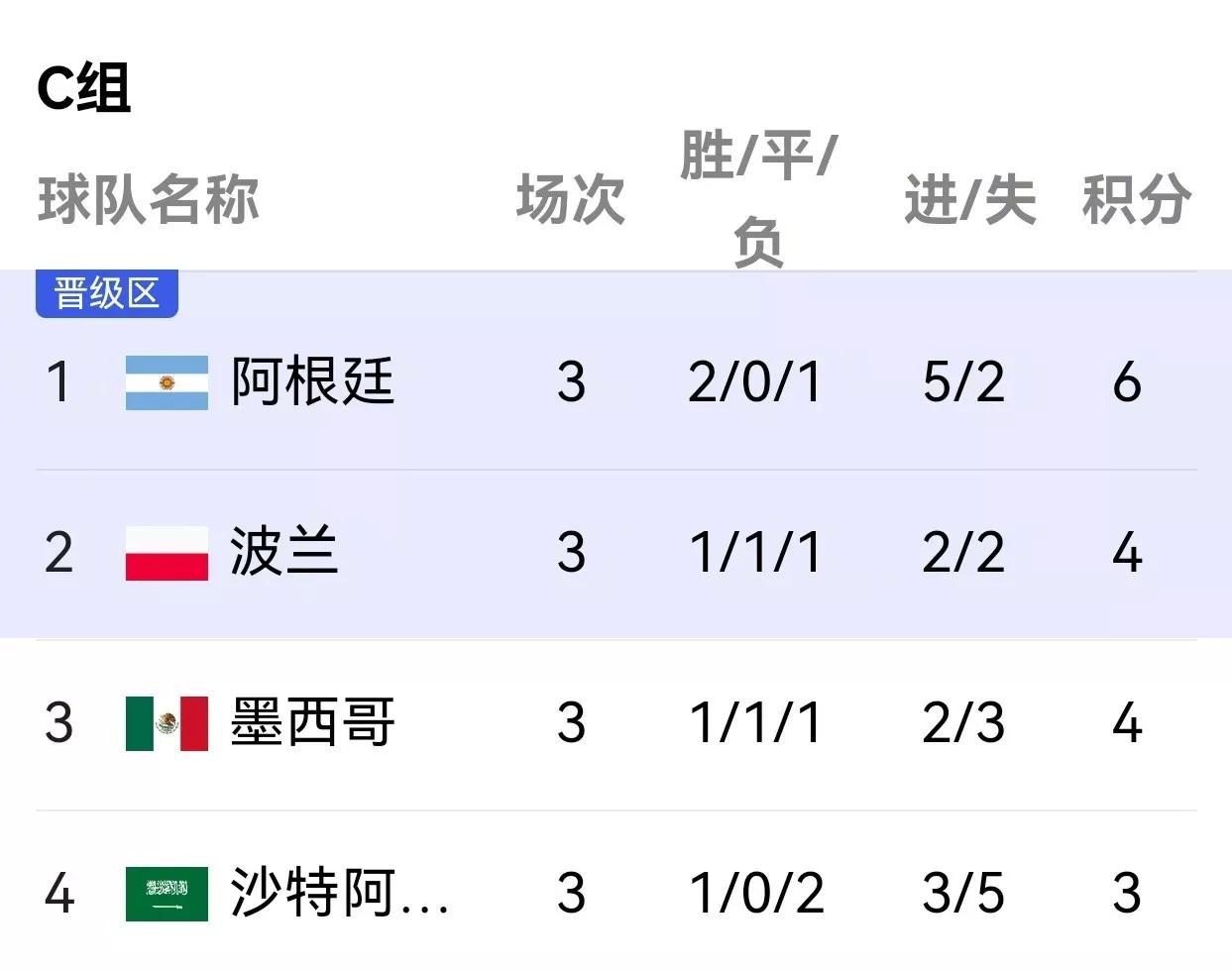
Task: Click the C组 group title
Action: (83, 91)
